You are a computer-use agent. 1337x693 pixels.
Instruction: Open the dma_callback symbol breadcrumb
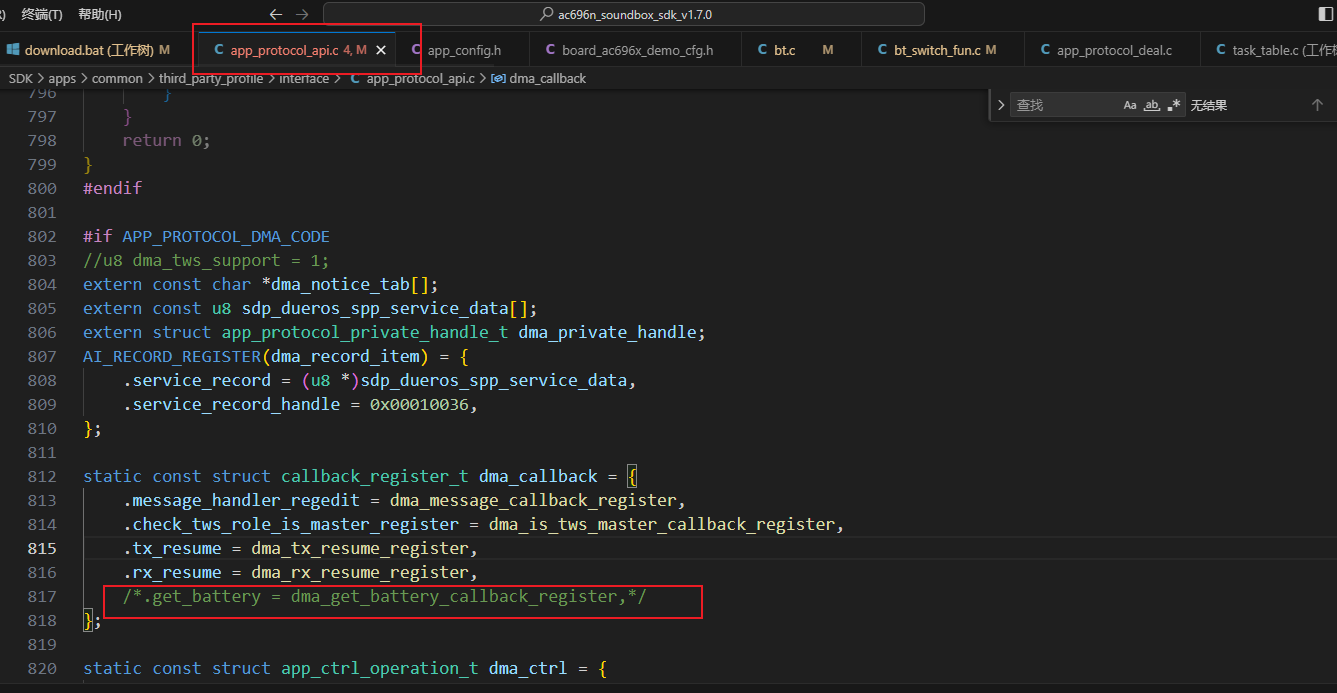click(538, 78)
